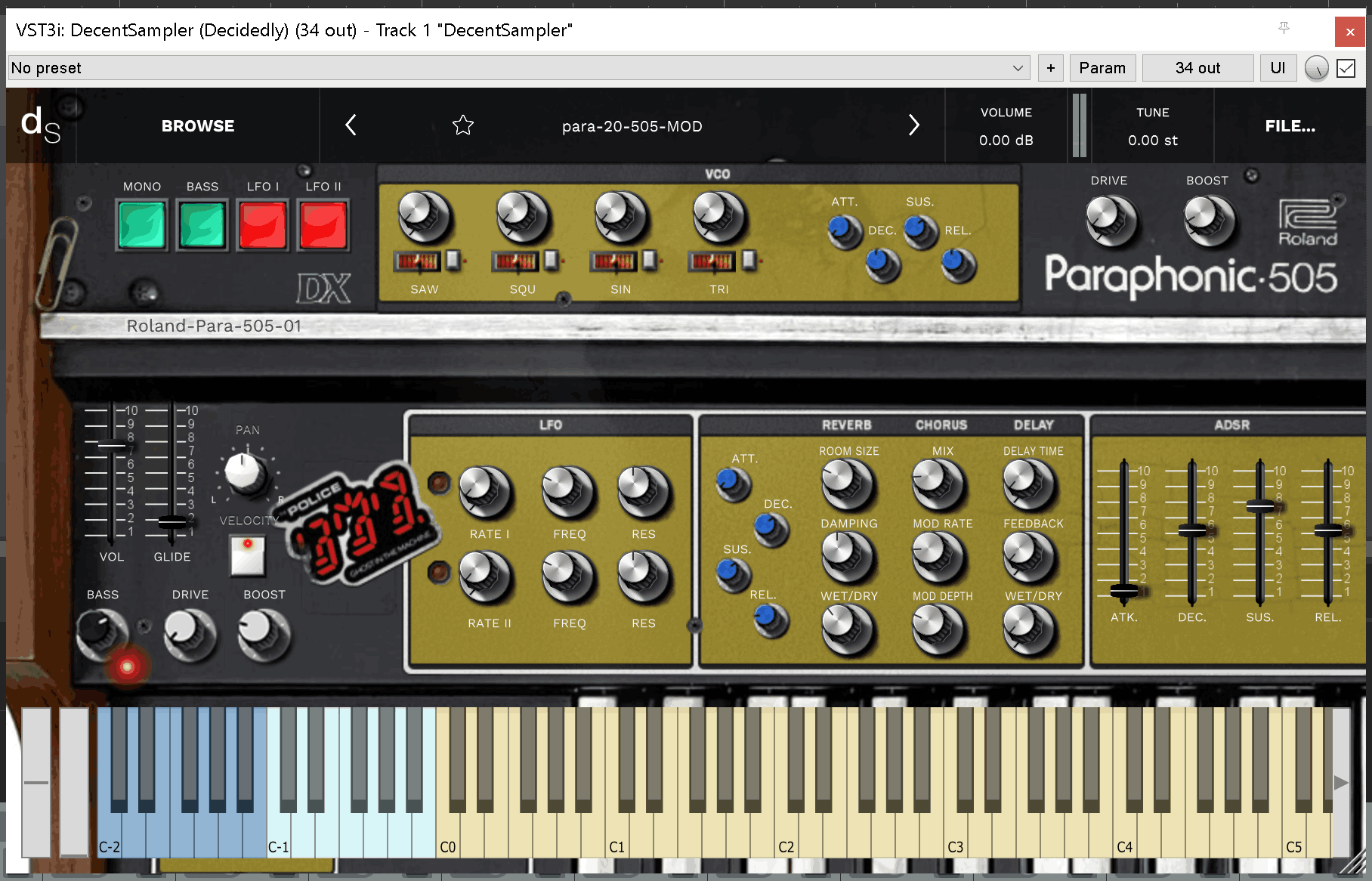
Task: Click the SQU oscillator knob
Action: click(522, 216)
